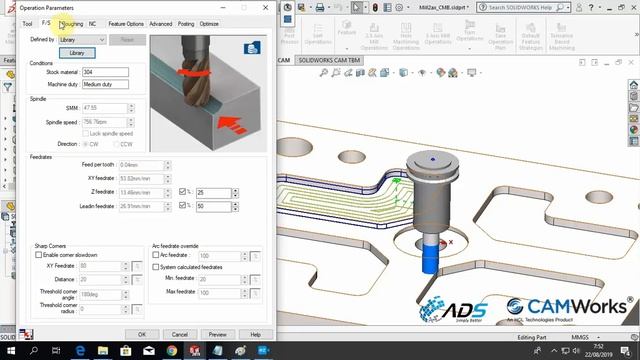640x360 pixels.
Task: Click the Save icon in SOLIDWORKS toolbar
Action: pos(302,7)
